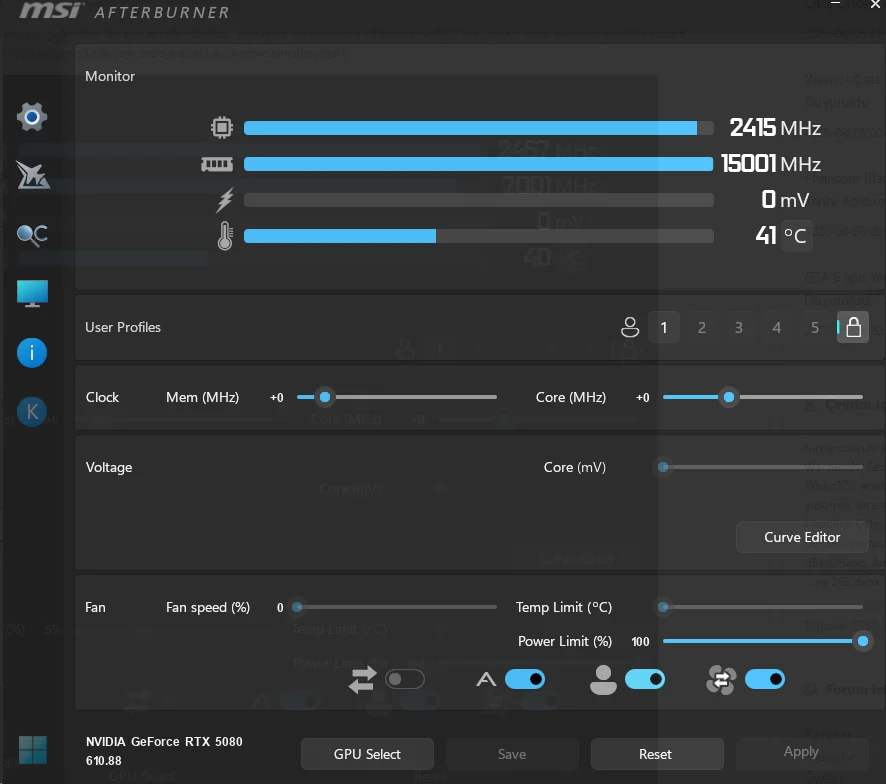Image resolution: width=886 pixels, height=784 pixels.
Task: Click the Power Limit slider handle
Action: (x=863, y=641)
